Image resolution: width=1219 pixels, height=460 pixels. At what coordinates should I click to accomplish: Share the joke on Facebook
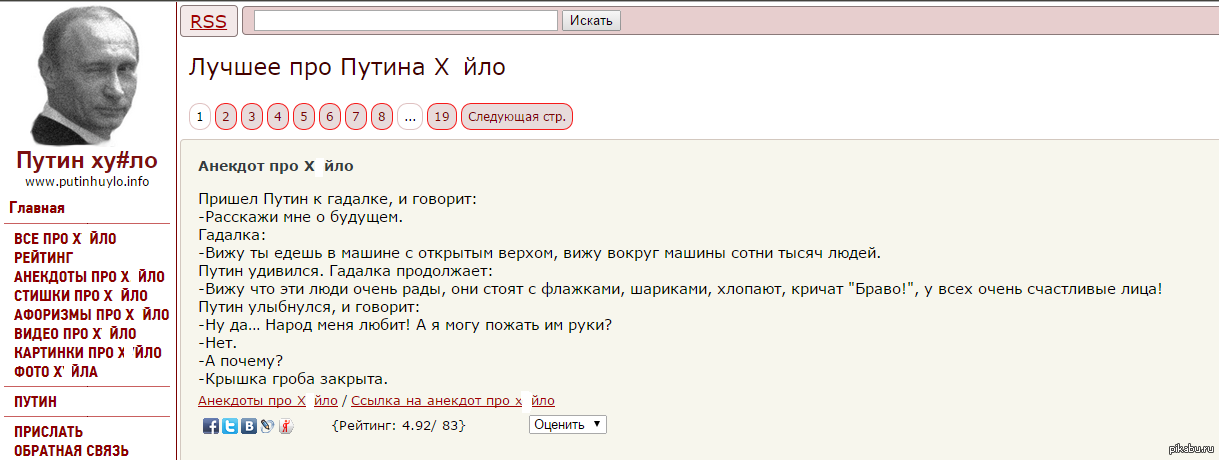pos(211,426)
